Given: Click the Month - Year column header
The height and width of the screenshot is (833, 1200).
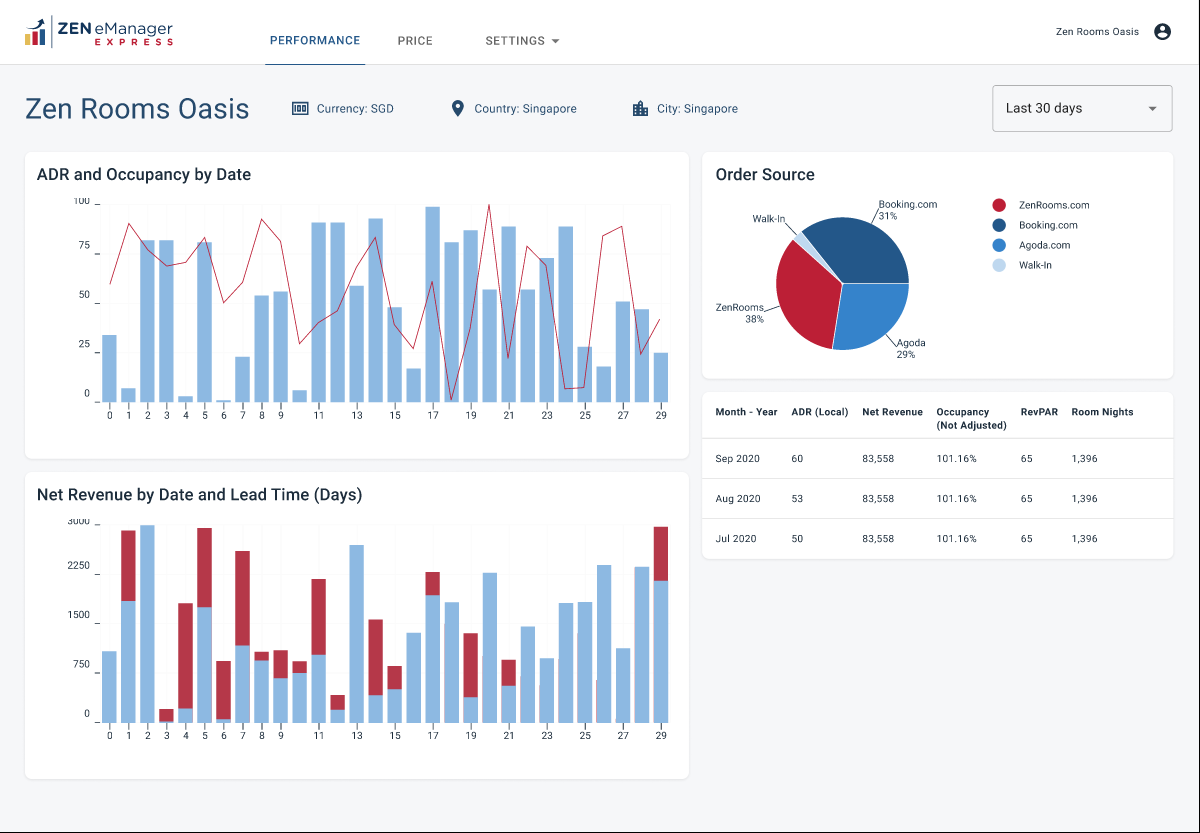Looking at the screenshot, I should tap(746, 412).
